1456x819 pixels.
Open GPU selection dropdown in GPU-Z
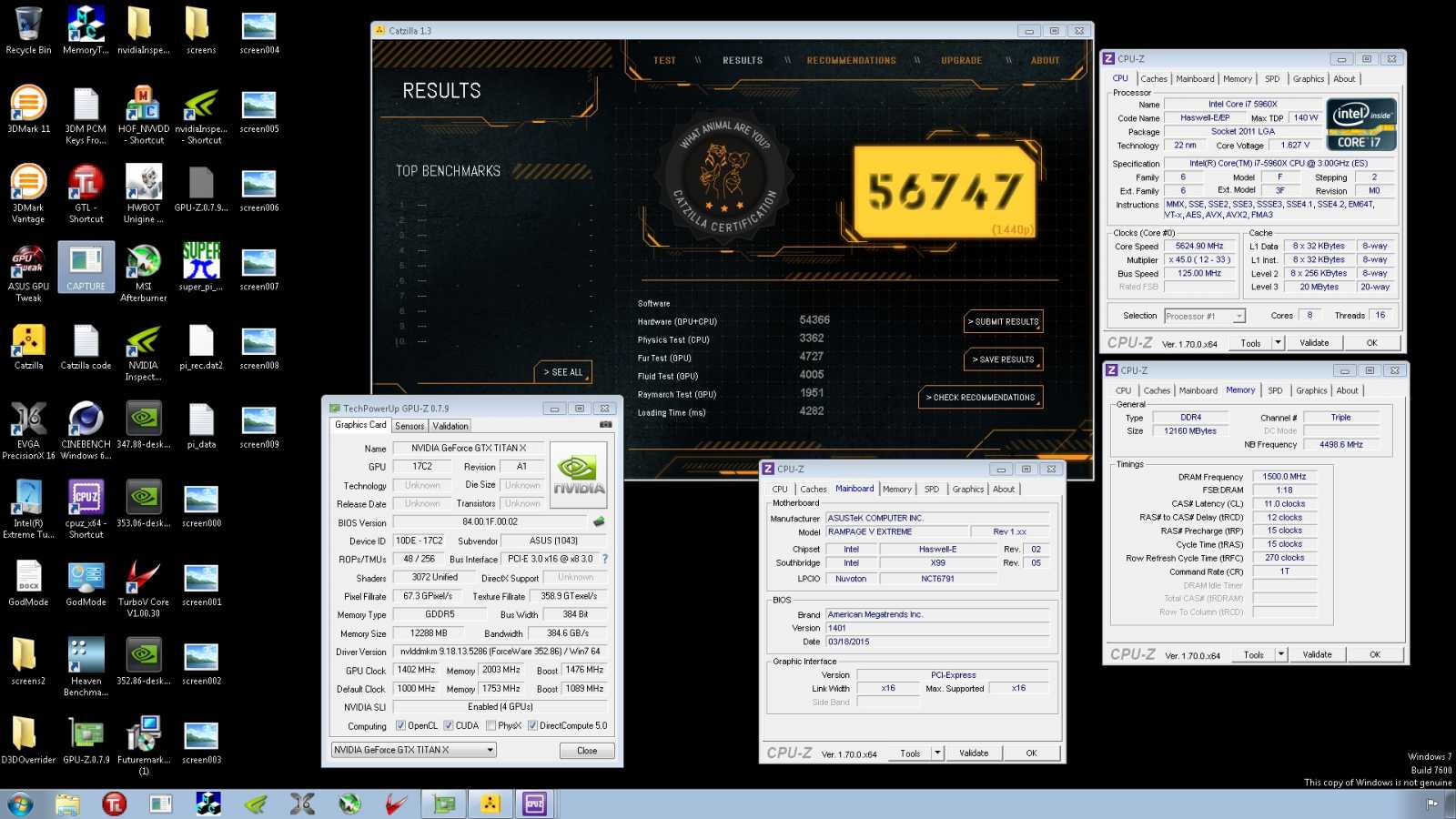(x=414, y=750)
